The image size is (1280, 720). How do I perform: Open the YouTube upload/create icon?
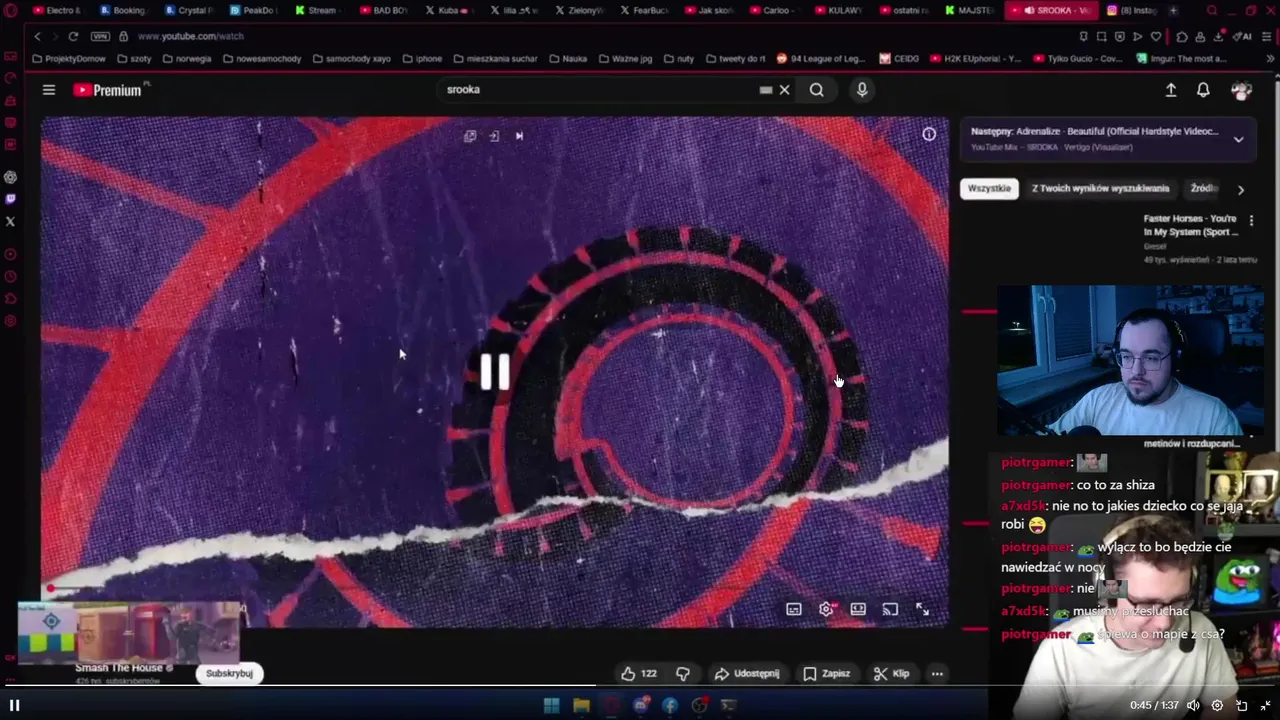1171,90
